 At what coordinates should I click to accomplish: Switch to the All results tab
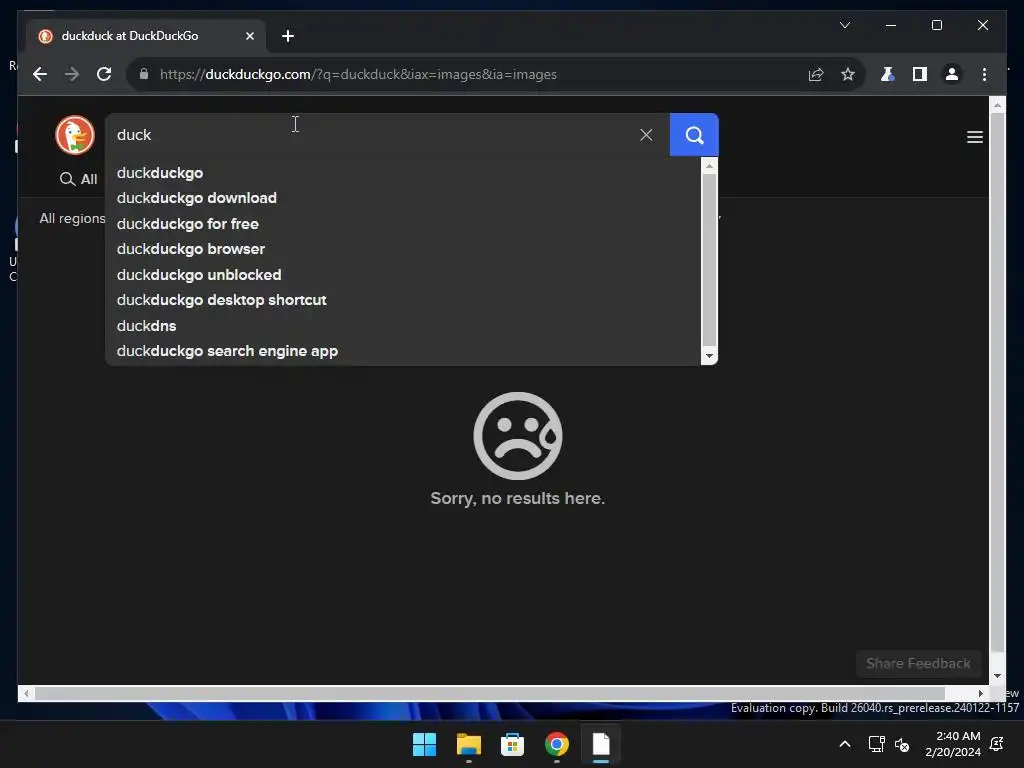[x=78, y=179]
